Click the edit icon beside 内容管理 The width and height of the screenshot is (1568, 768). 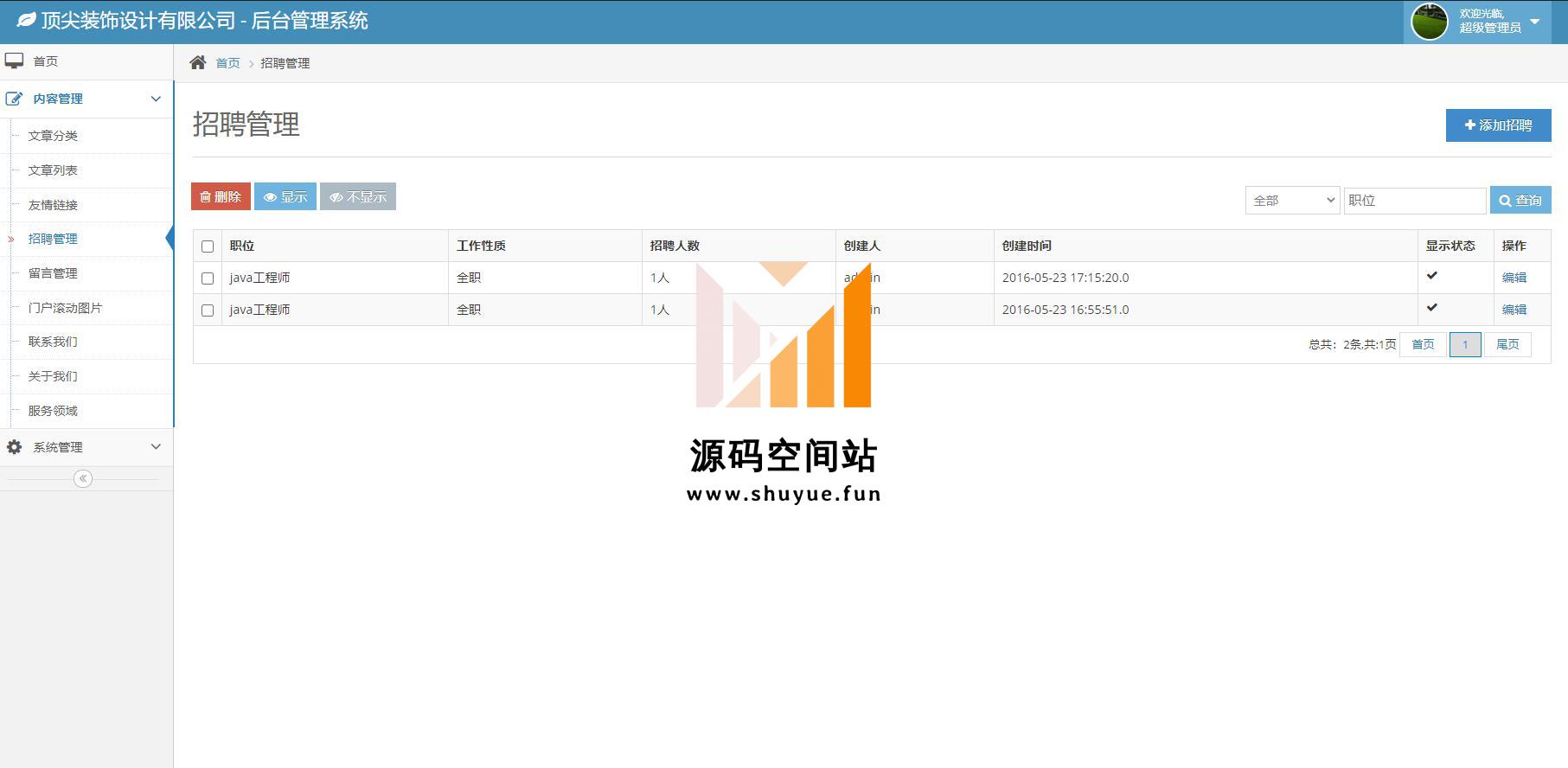coord(14,99)
